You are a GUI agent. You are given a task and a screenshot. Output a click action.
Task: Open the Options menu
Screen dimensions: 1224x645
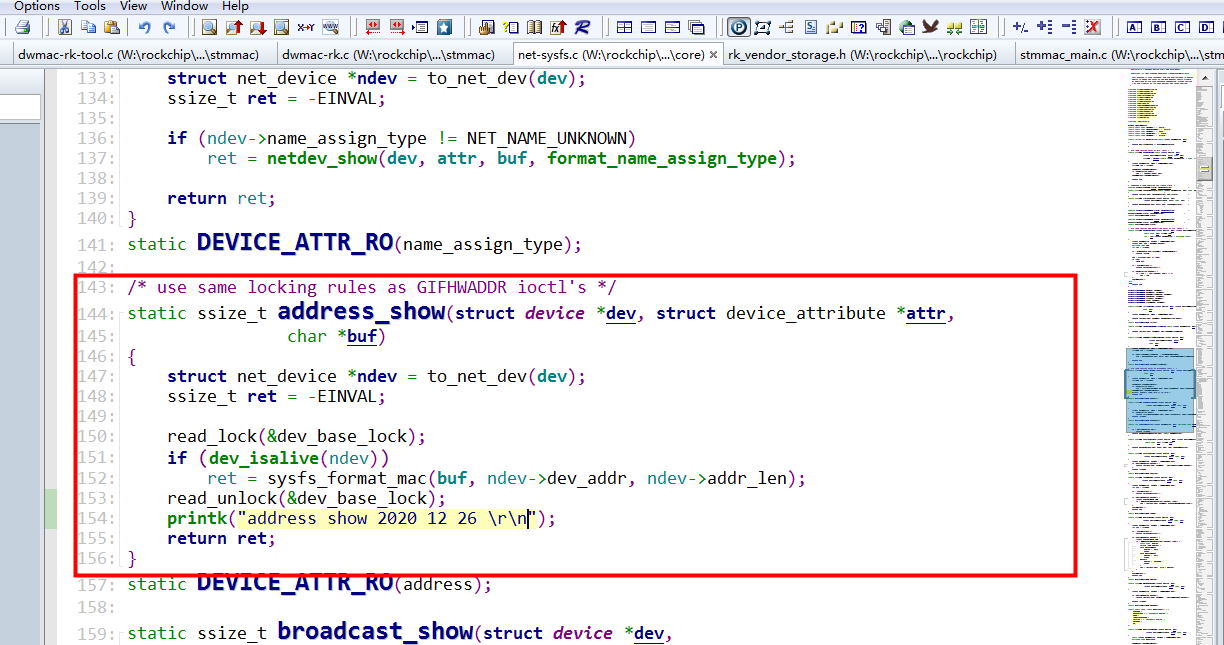click(37, 6)
